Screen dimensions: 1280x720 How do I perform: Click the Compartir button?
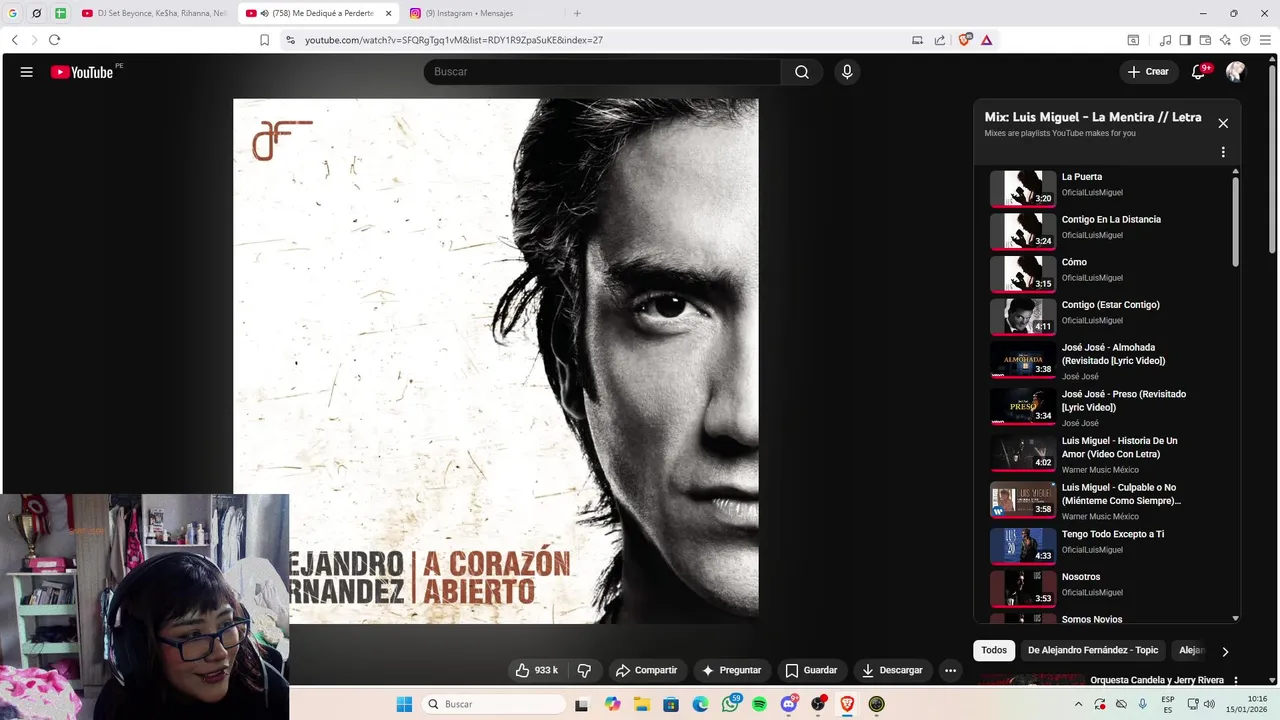click(646, 670)
